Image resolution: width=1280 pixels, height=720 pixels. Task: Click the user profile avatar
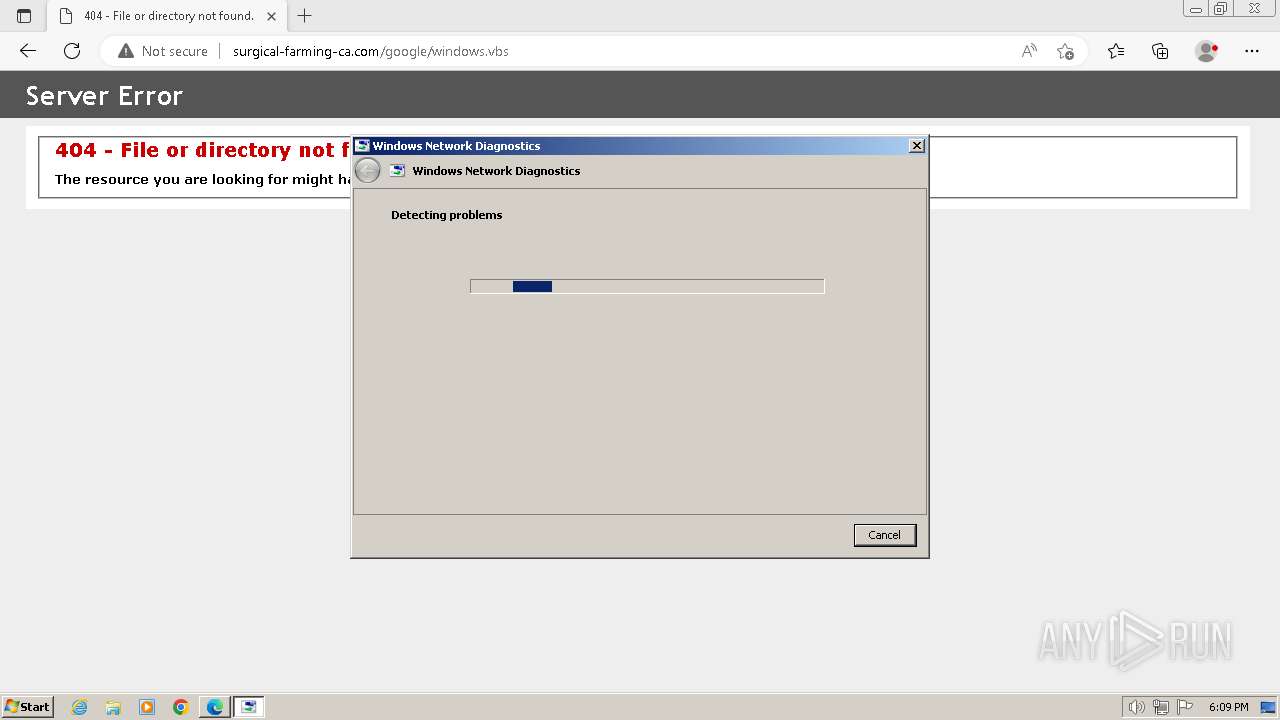pyautogui.click(x=1207, y=51)
